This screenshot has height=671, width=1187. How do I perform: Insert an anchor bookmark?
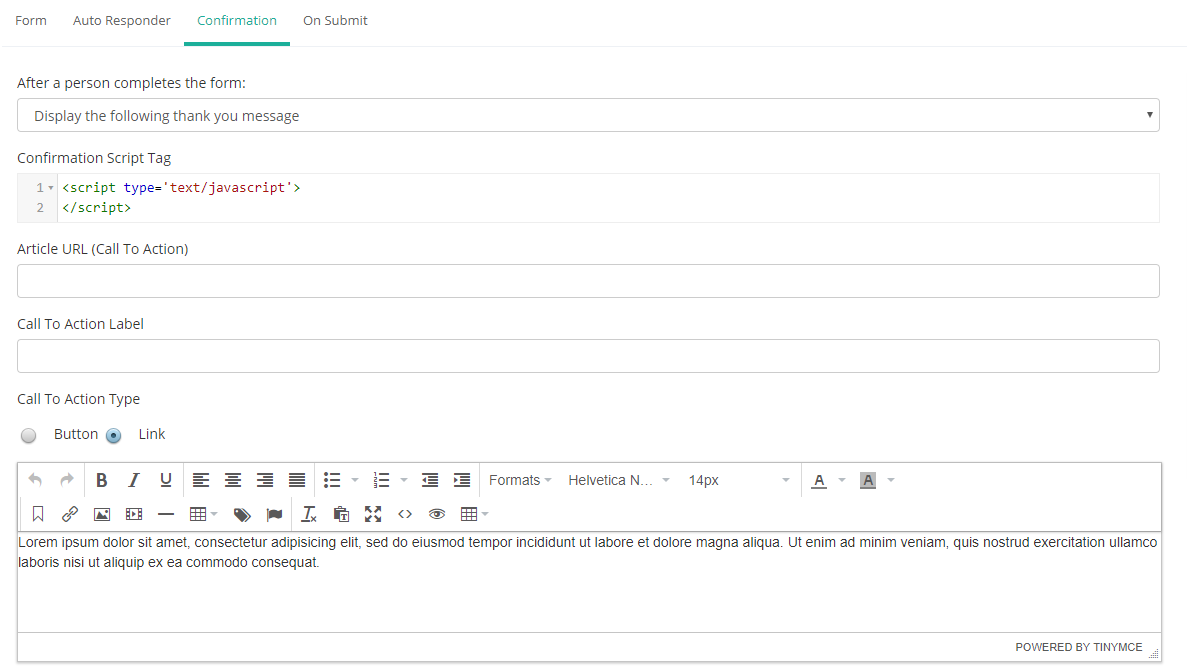pos(38,514)
